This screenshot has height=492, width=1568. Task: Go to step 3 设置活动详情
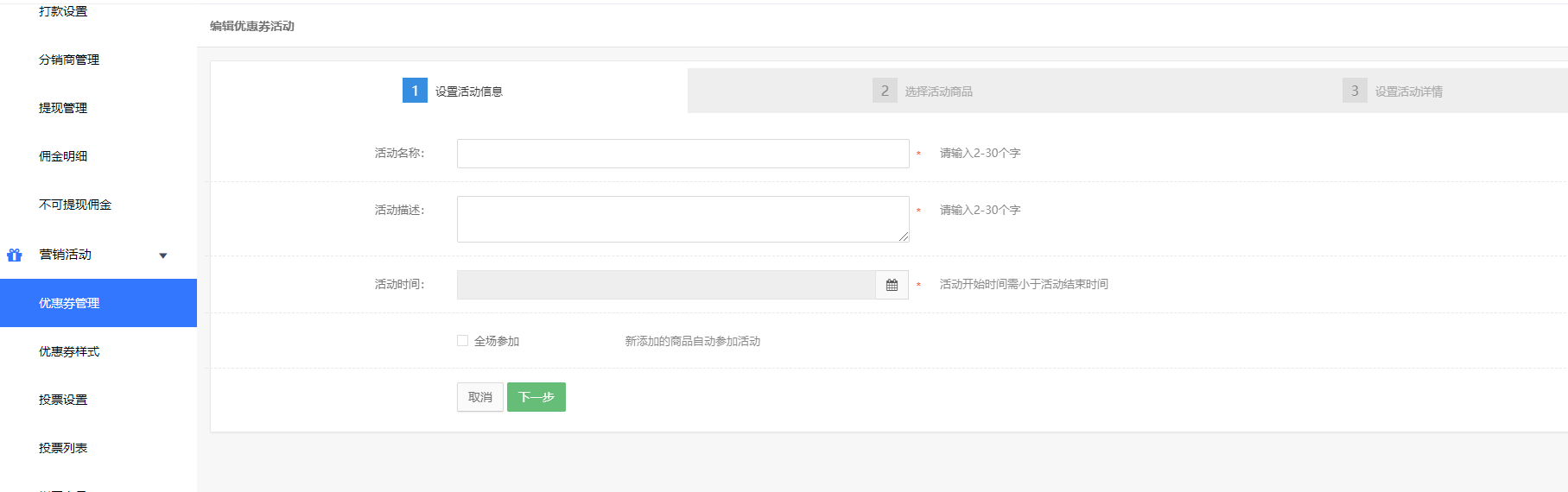[x=1392, y=91]
